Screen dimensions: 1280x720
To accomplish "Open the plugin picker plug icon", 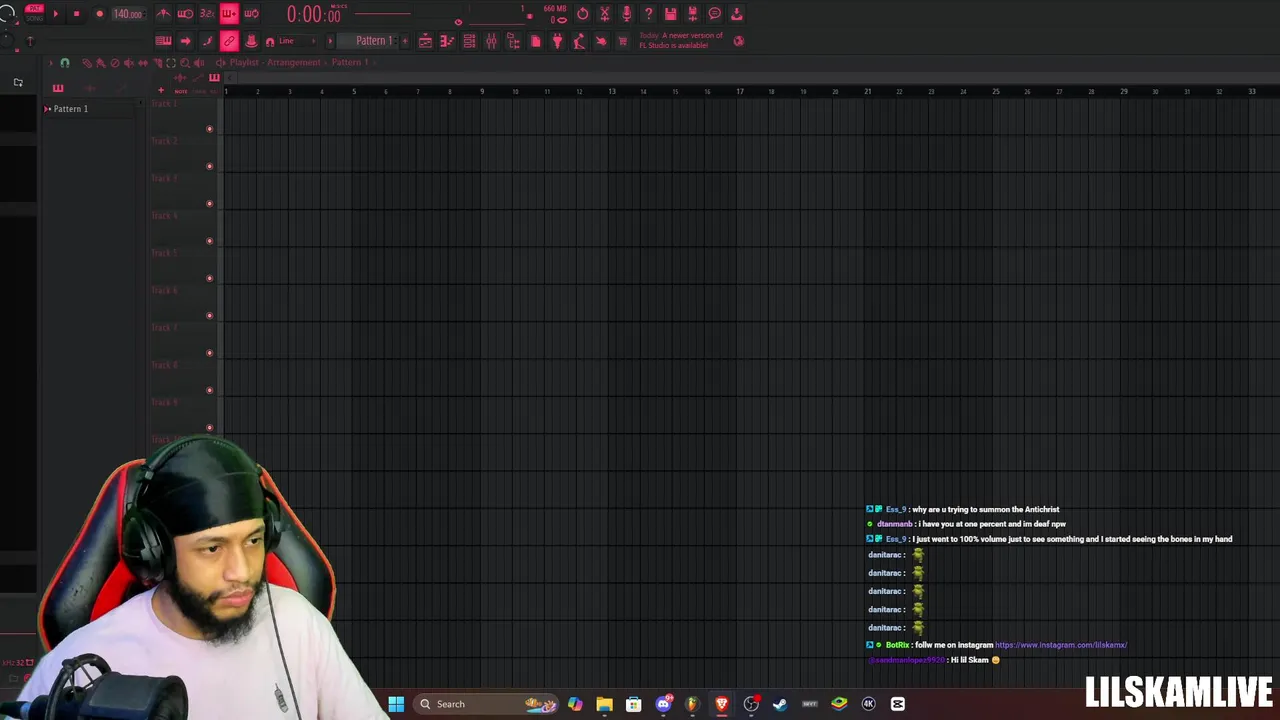I will [557, 41].
